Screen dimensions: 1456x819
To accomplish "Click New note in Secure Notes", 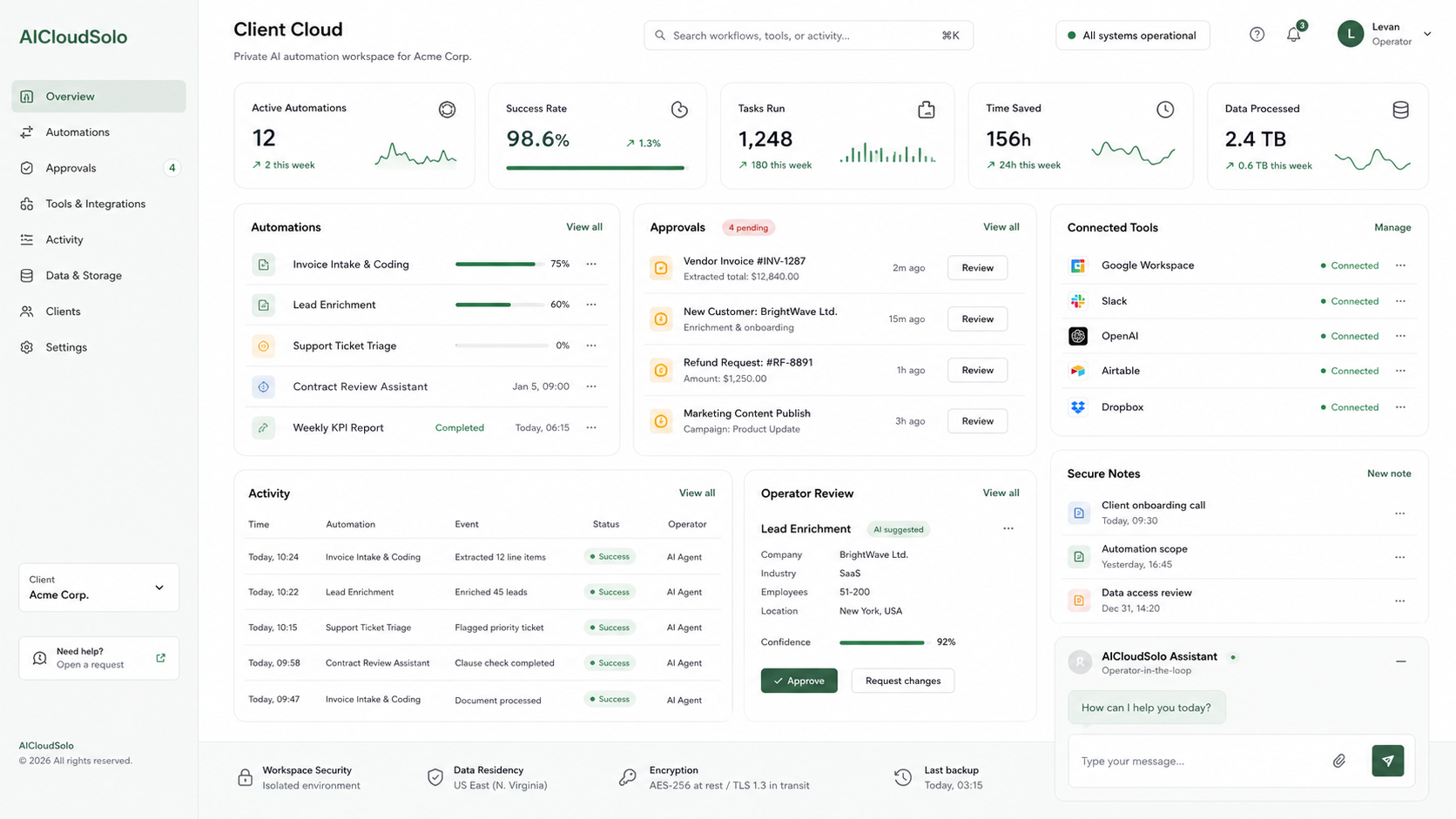I will coord(1389,473).
